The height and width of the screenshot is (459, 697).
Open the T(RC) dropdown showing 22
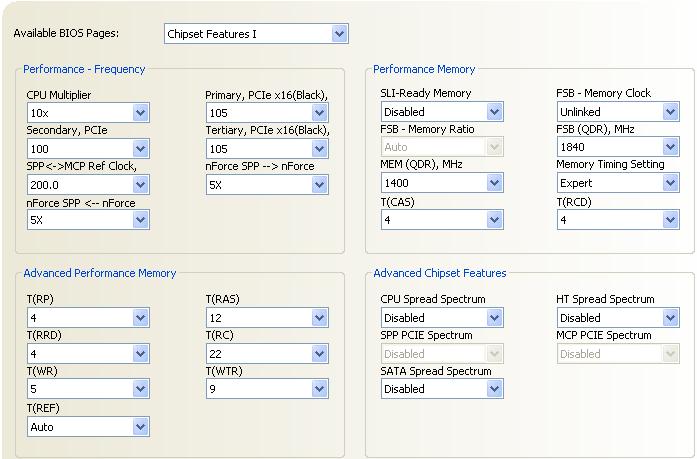click(x=267, y=354)
